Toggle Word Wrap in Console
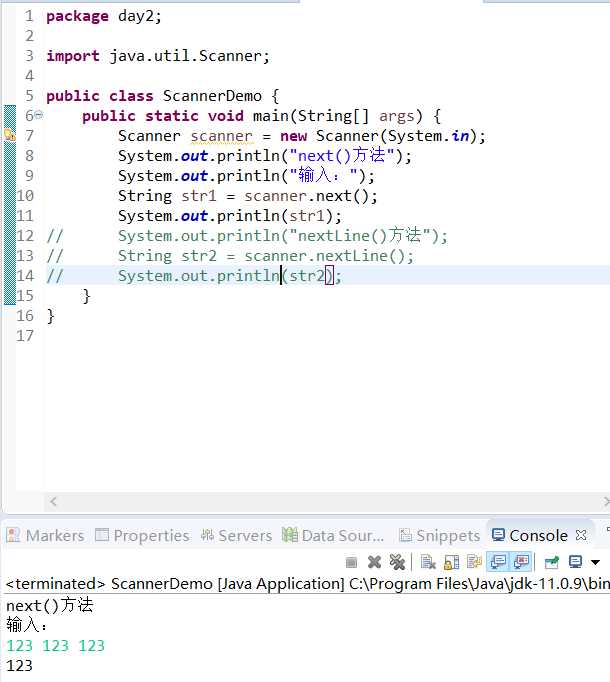Screen dimensions: 610x682 coord(474,562)
